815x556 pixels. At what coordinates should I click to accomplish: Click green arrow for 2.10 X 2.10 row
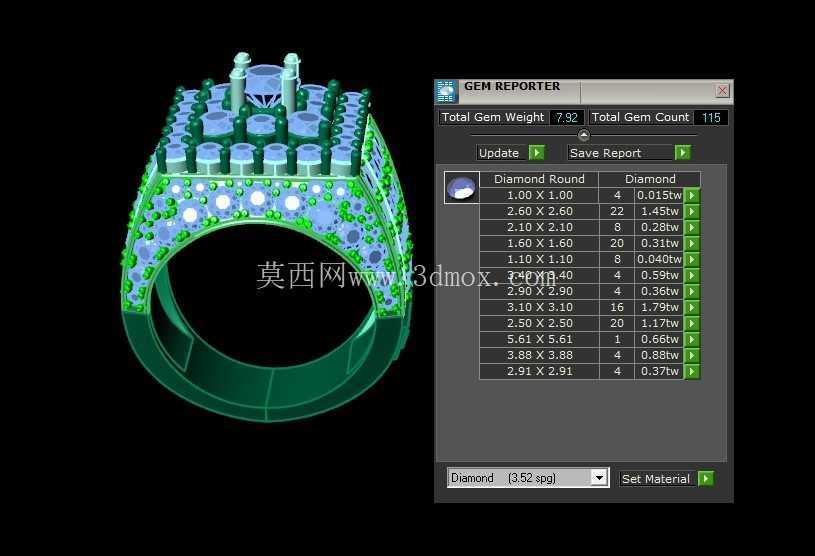pos(692,228)
